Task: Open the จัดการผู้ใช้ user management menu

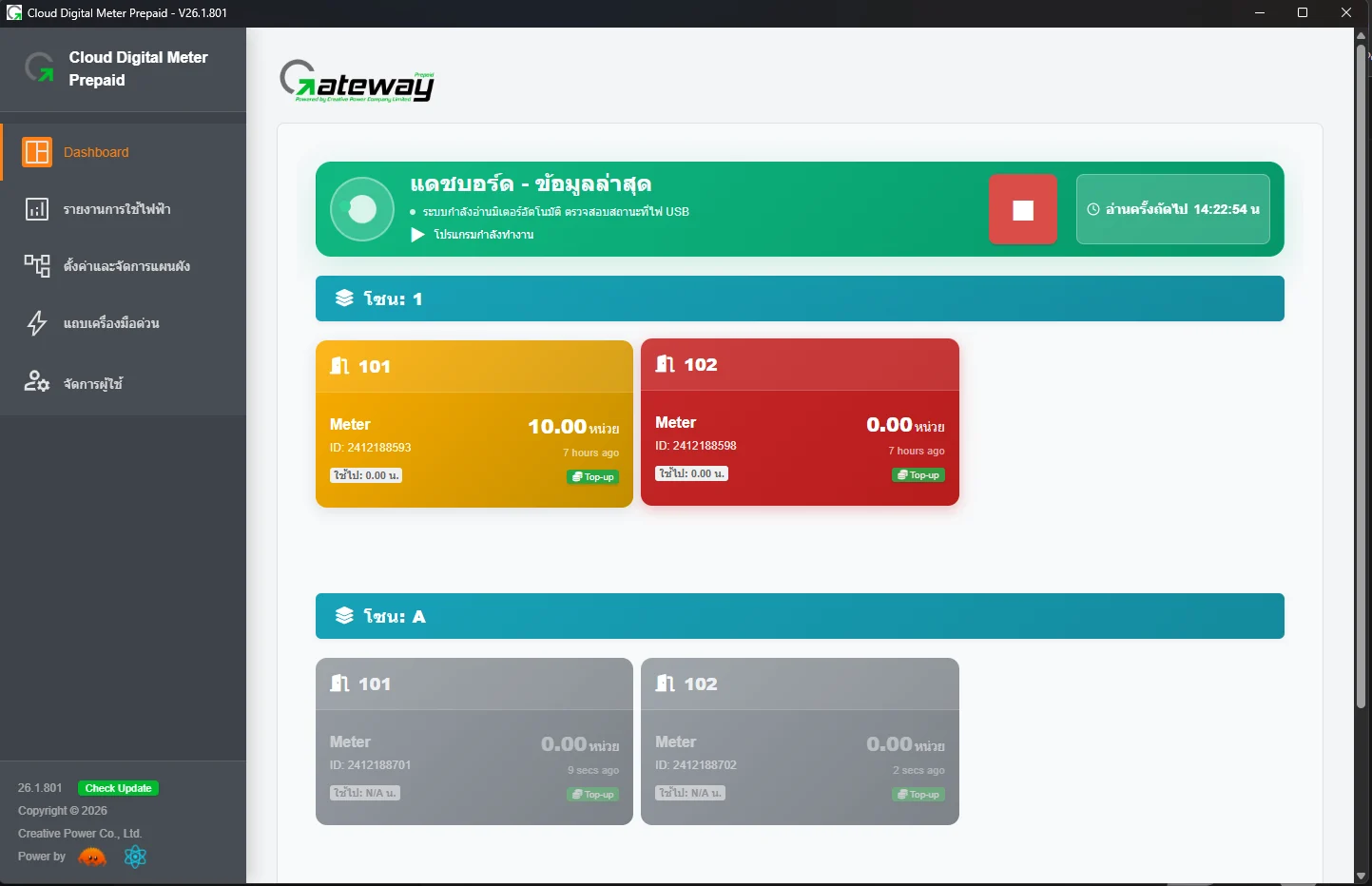Action: (x=124, y=383)
